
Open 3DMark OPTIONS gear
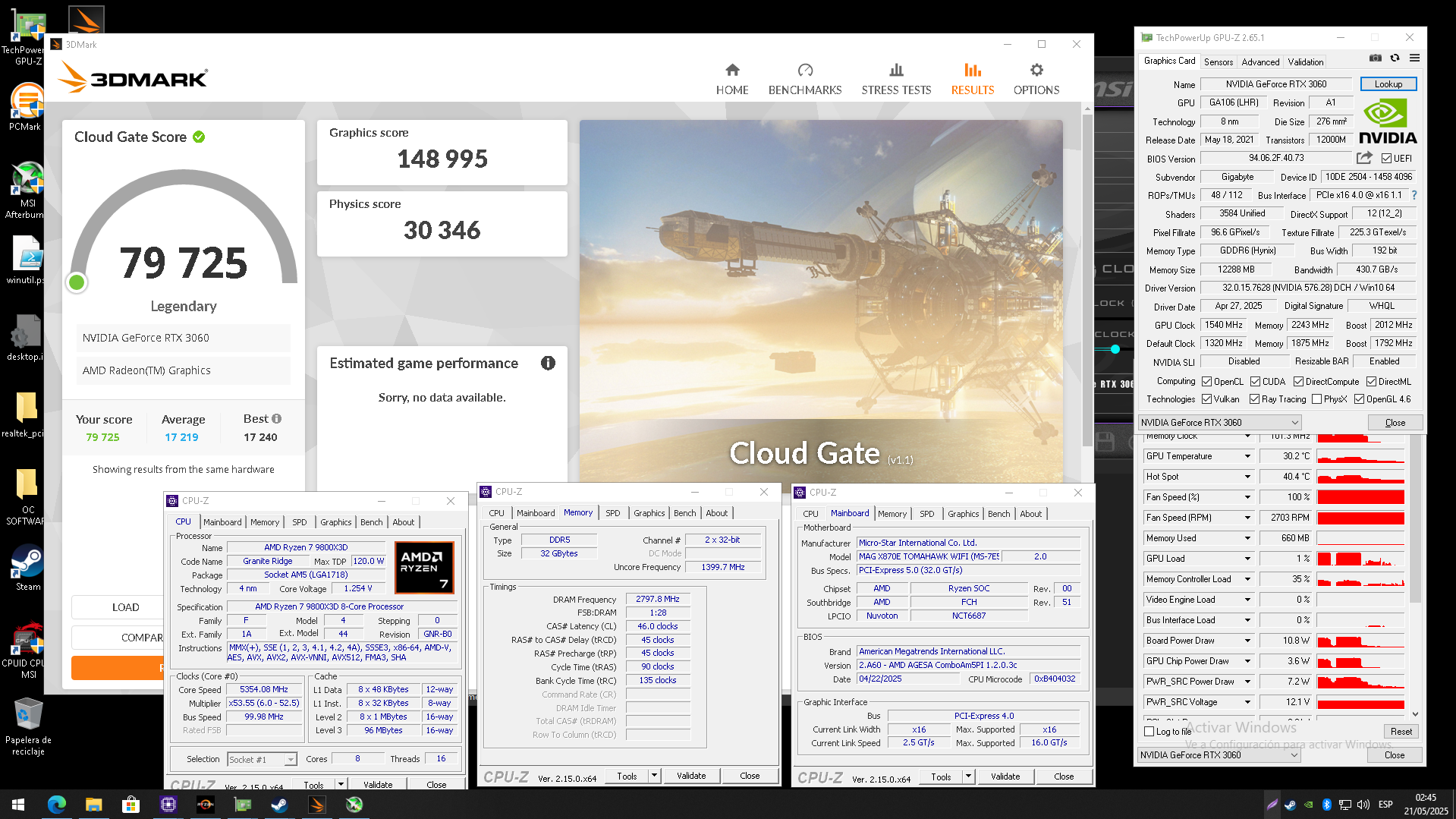[x=1036, y=79]
